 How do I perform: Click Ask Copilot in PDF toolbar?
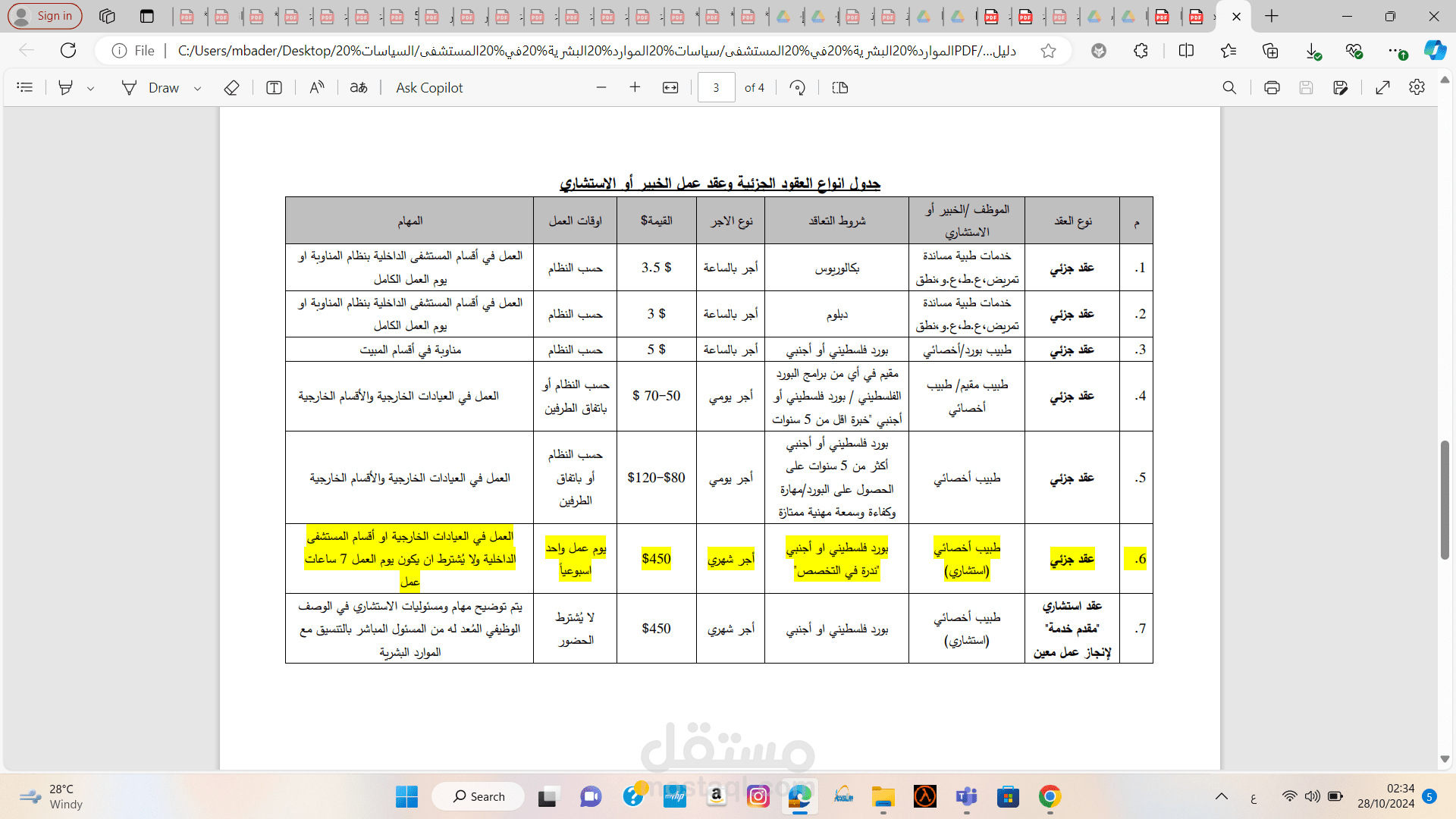point(429,88)
